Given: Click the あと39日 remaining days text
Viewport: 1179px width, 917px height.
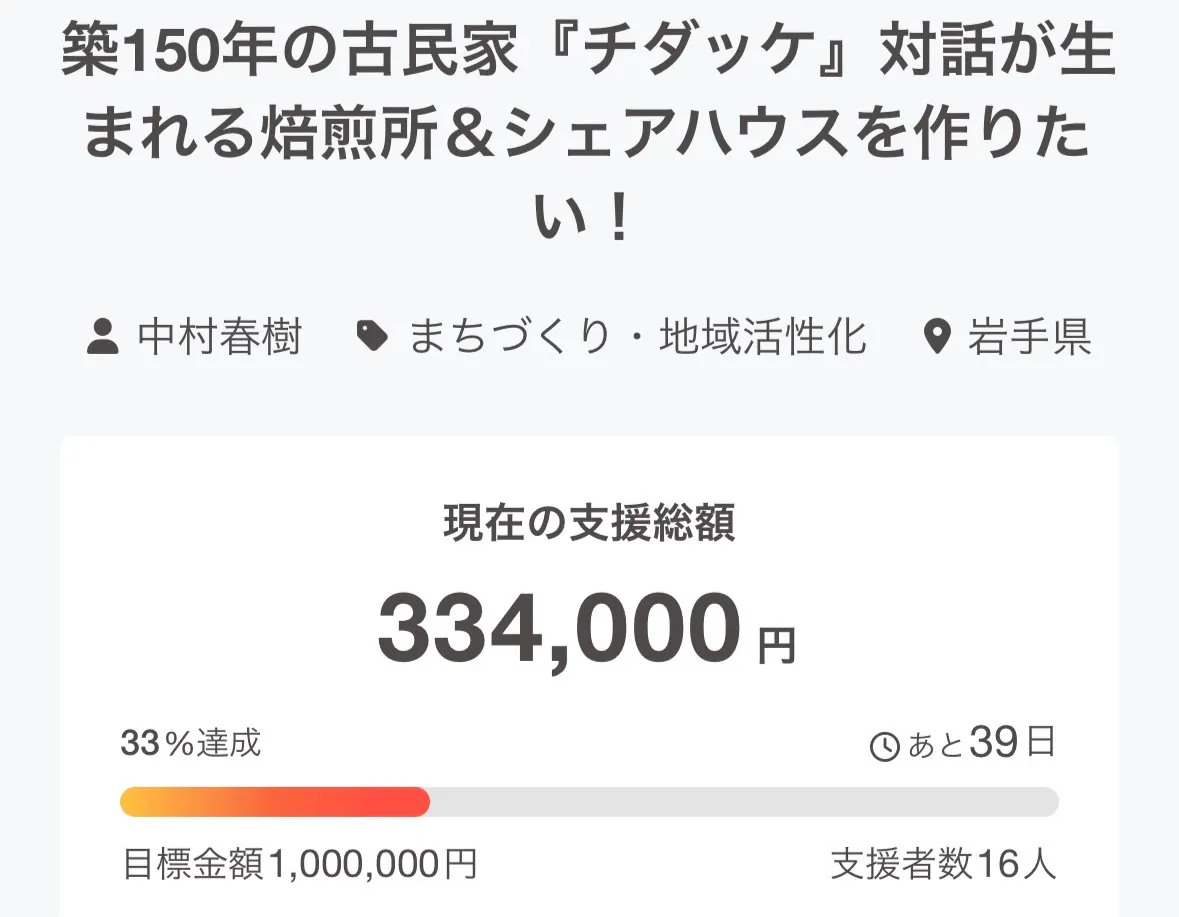Looking at the screenshot, I should [978, 744].
